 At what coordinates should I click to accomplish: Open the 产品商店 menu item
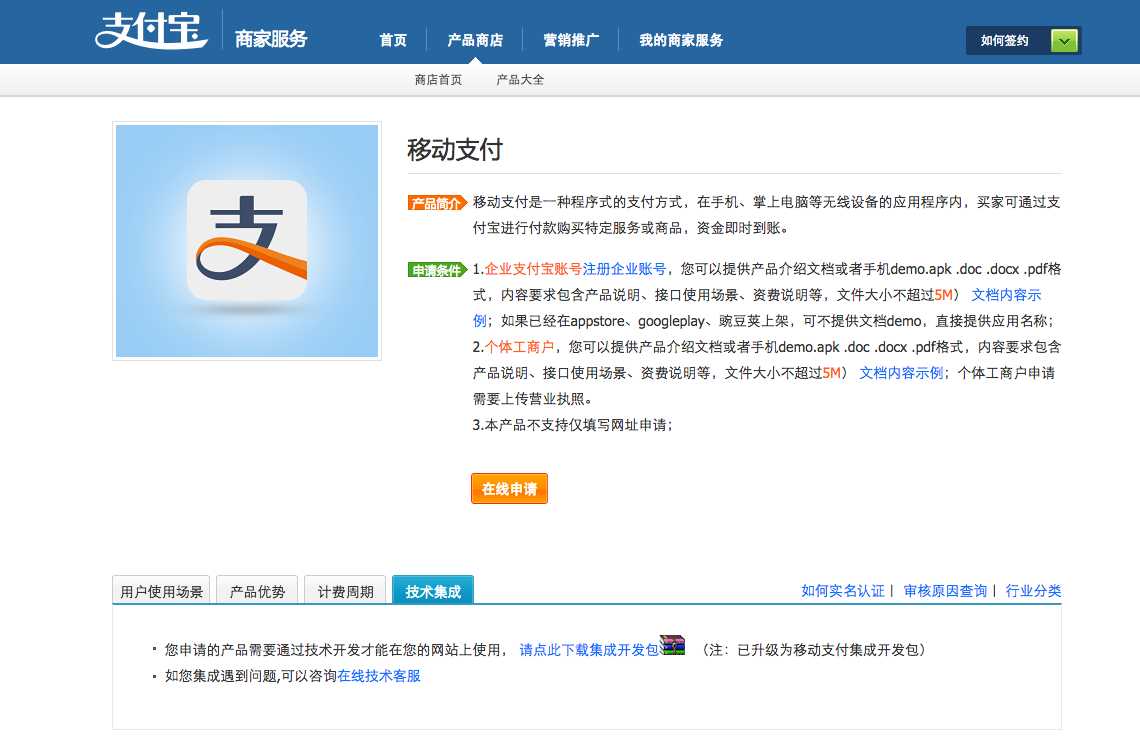[475, 41]
